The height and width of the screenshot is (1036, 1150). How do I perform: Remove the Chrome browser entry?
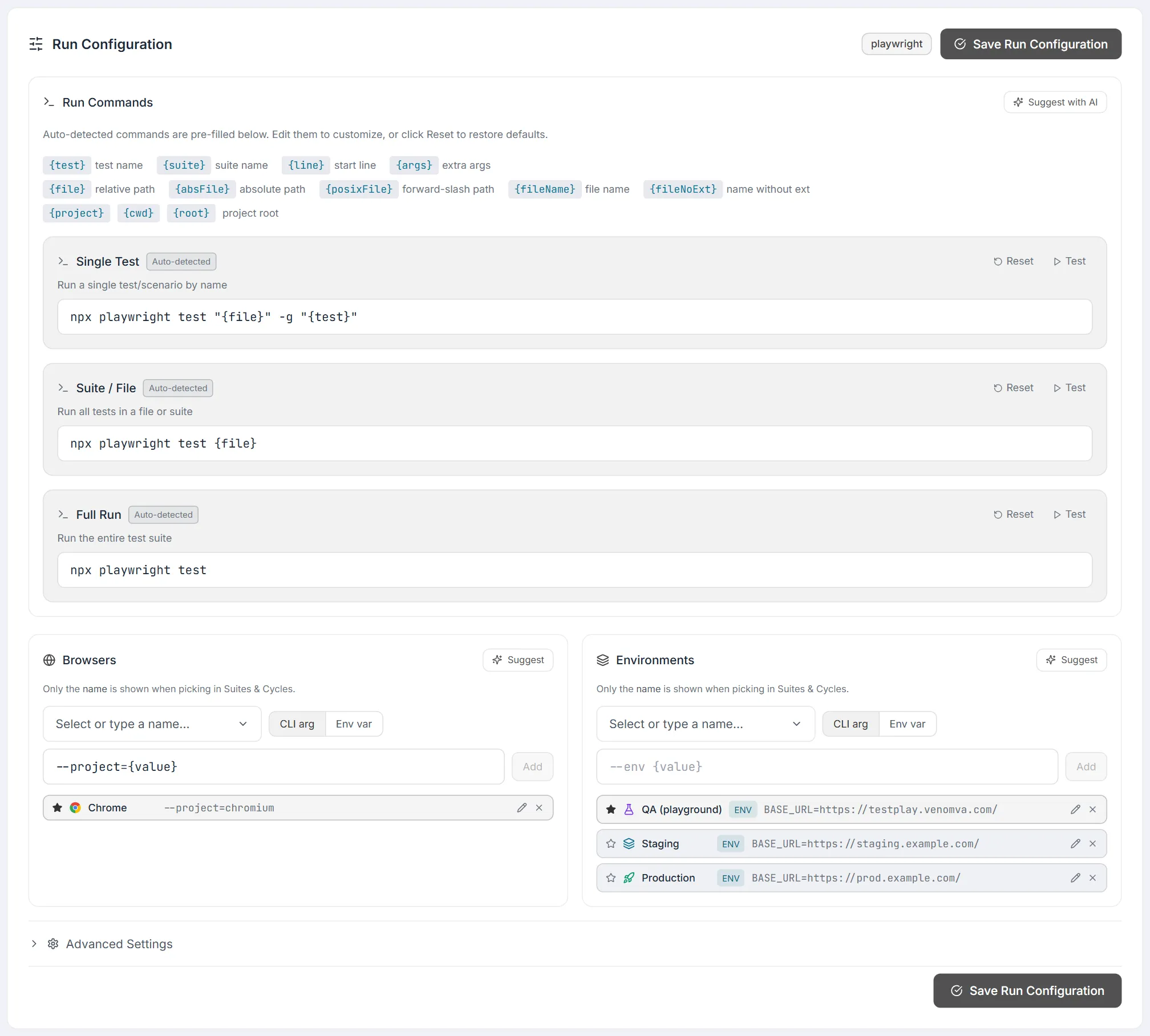[x=539, y=808]
